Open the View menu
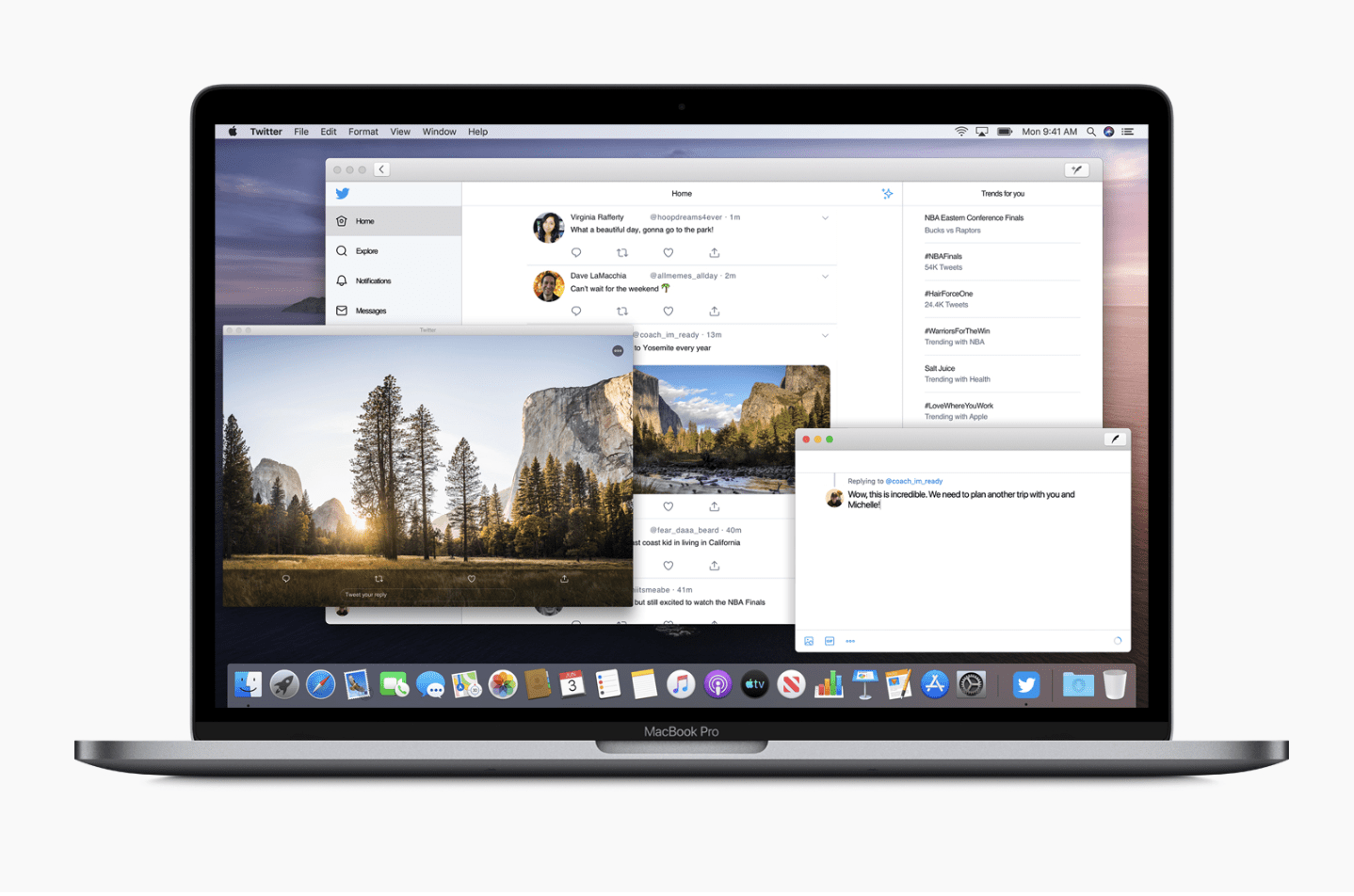Screen dimensions: 1354x896 (400, 132)
